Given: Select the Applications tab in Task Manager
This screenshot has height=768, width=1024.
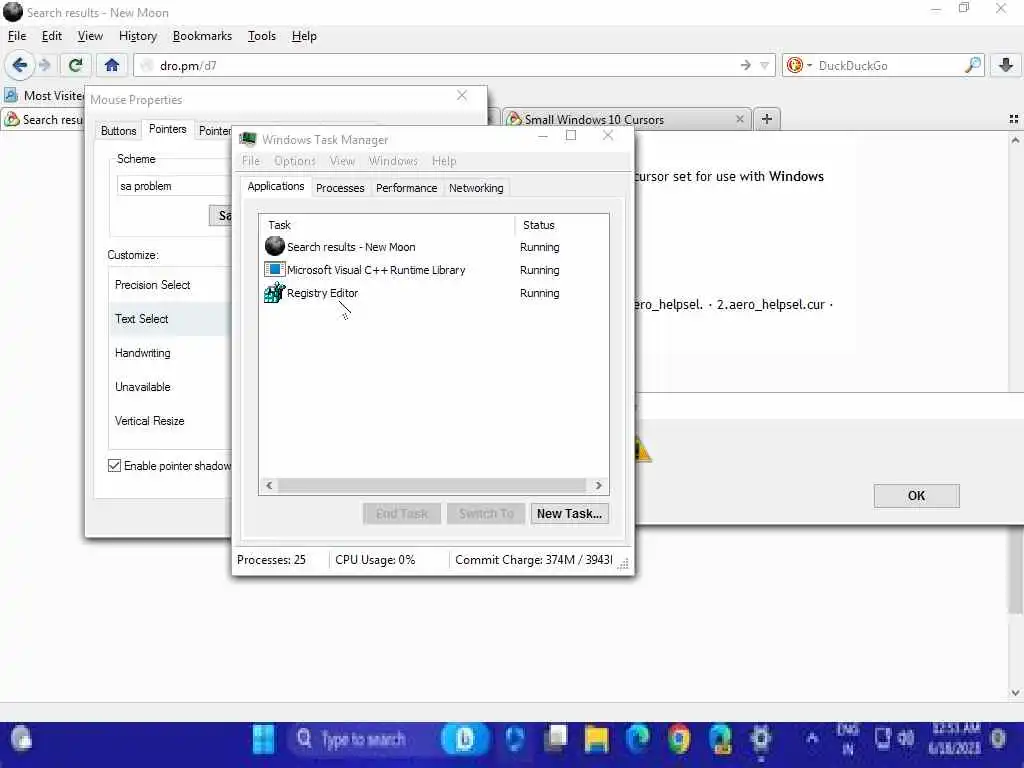Looking at the screenshot, I should click(x=276, y=186).
